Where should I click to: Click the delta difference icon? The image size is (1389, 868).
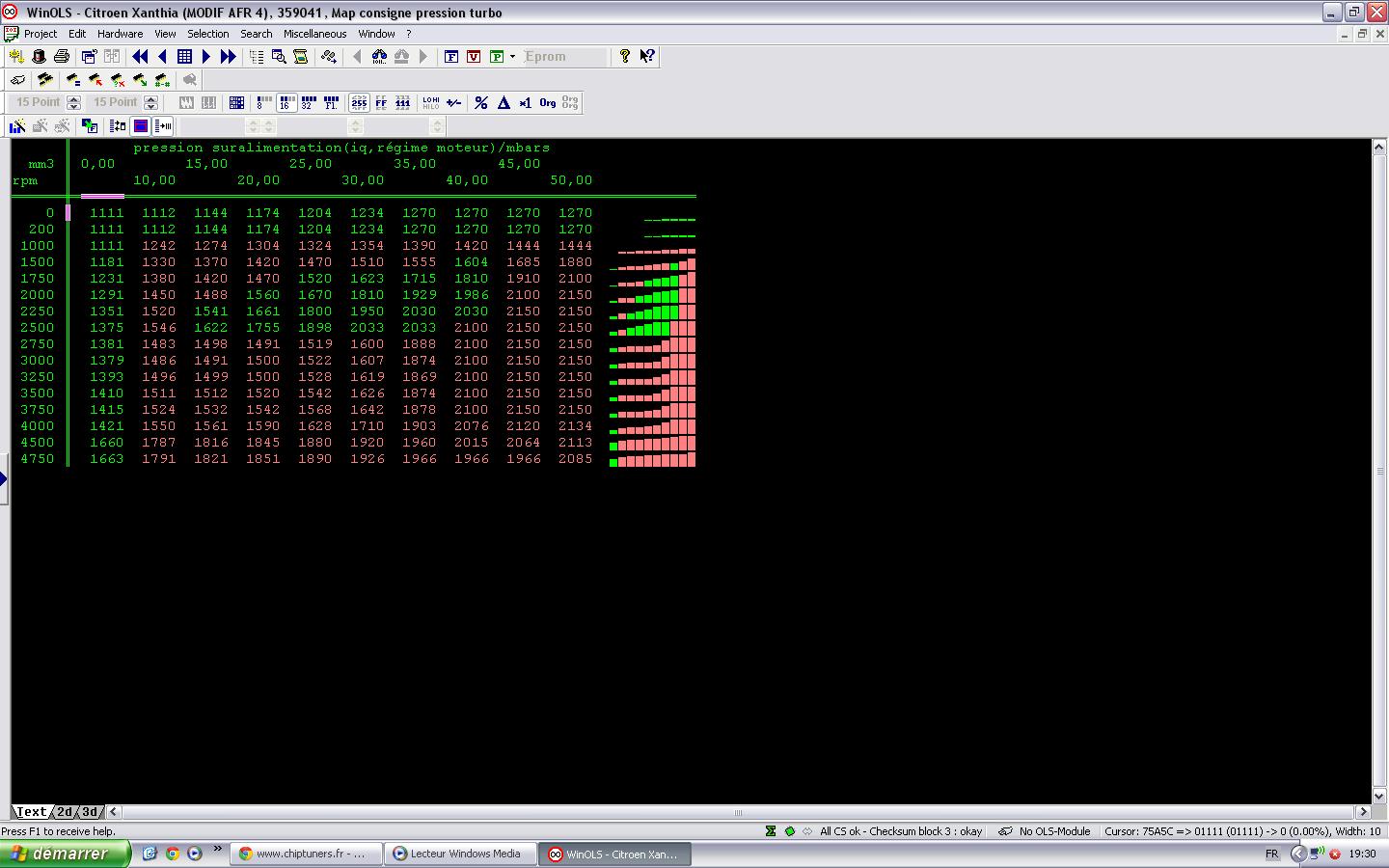(504, 102)
